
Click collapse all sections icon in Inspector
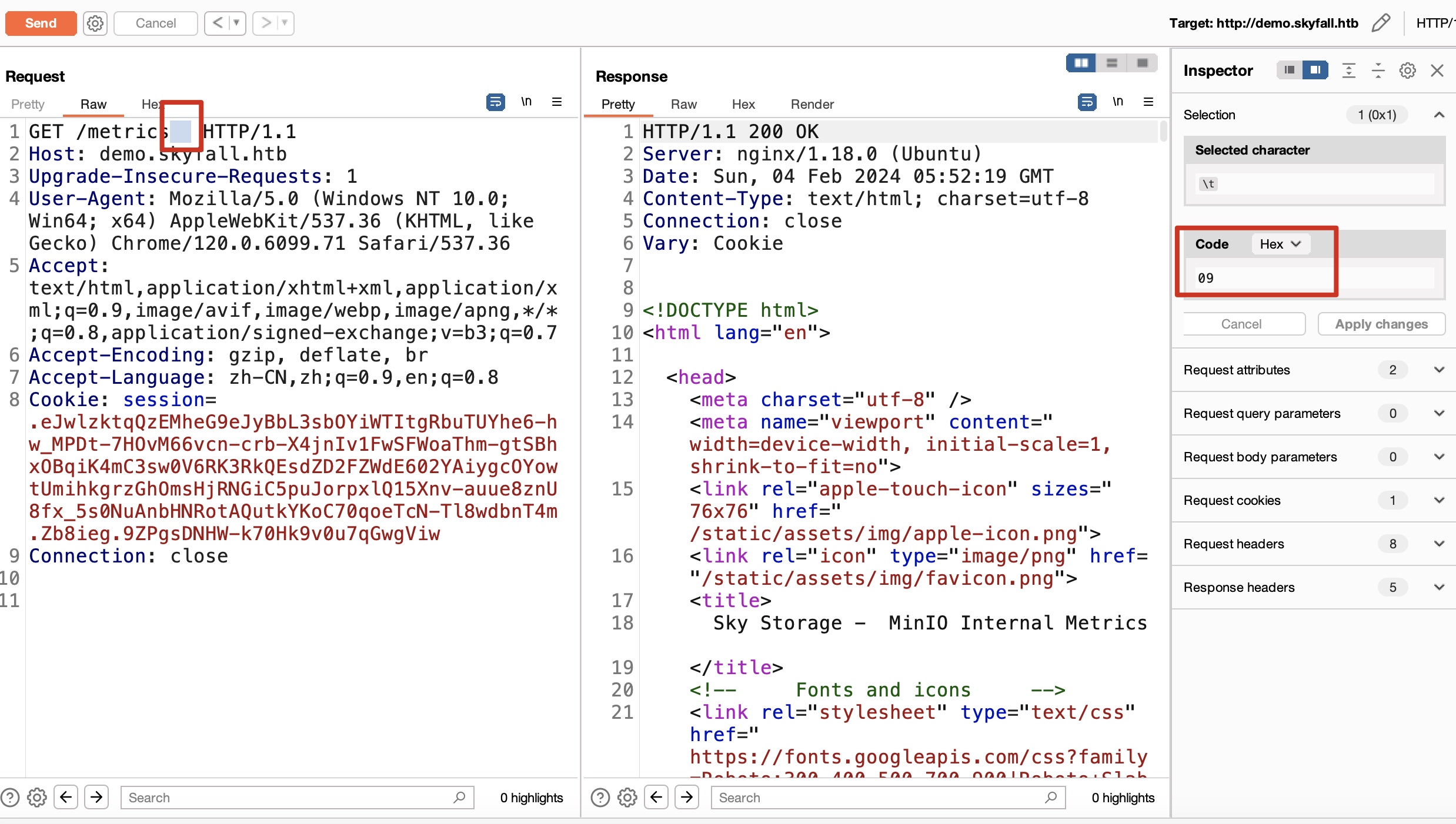click(1378, 71)
